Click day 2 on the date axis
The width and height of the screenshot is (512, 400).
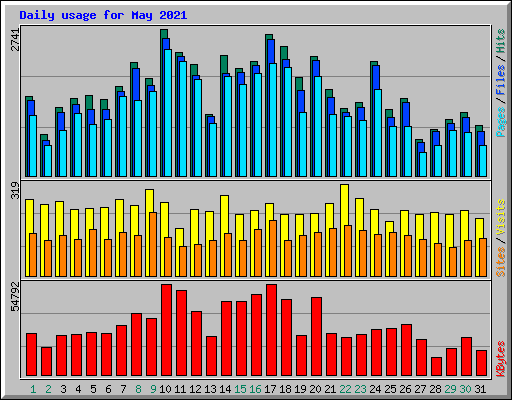click(x=48, y=389)
